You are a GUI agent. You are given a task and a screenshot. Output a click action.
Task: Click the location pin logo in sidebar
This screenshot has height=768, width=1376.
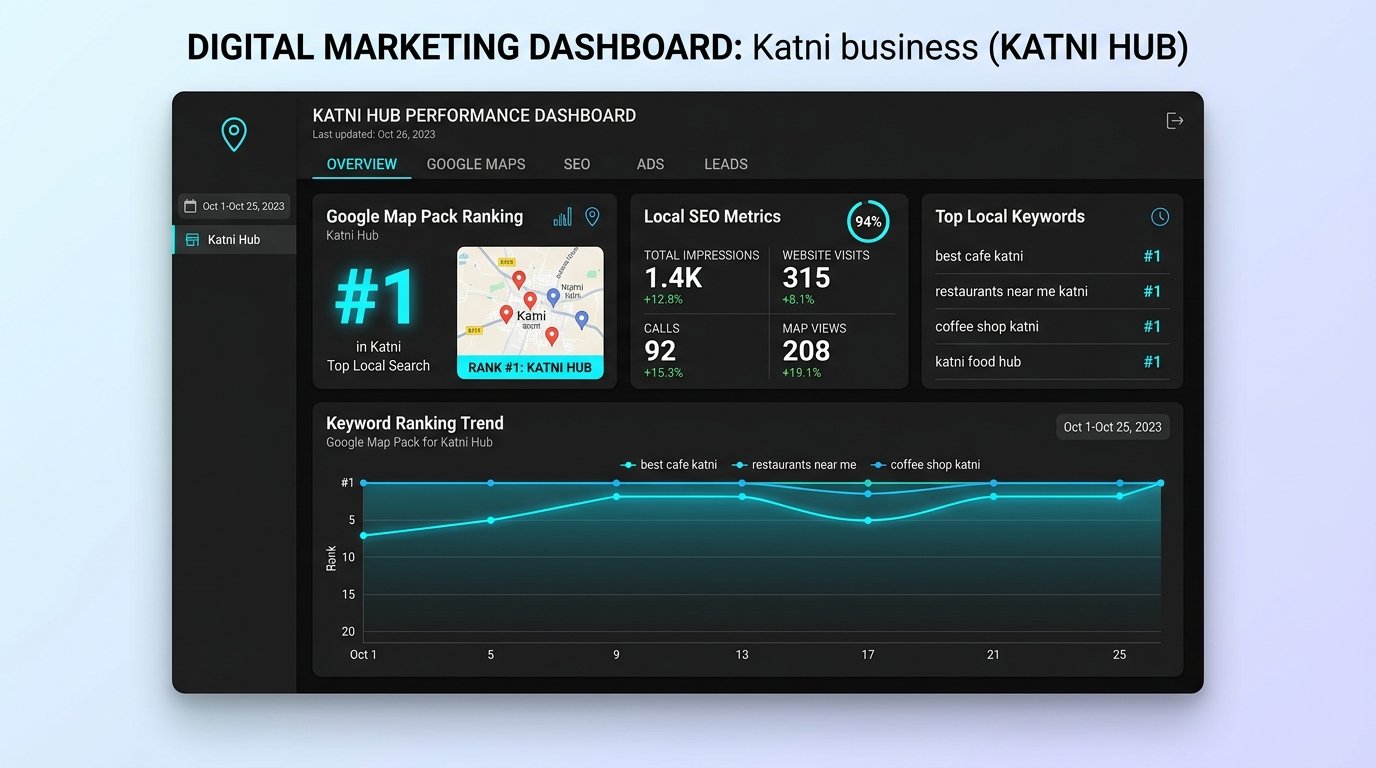pyautogui.click(x=233, y=134)
